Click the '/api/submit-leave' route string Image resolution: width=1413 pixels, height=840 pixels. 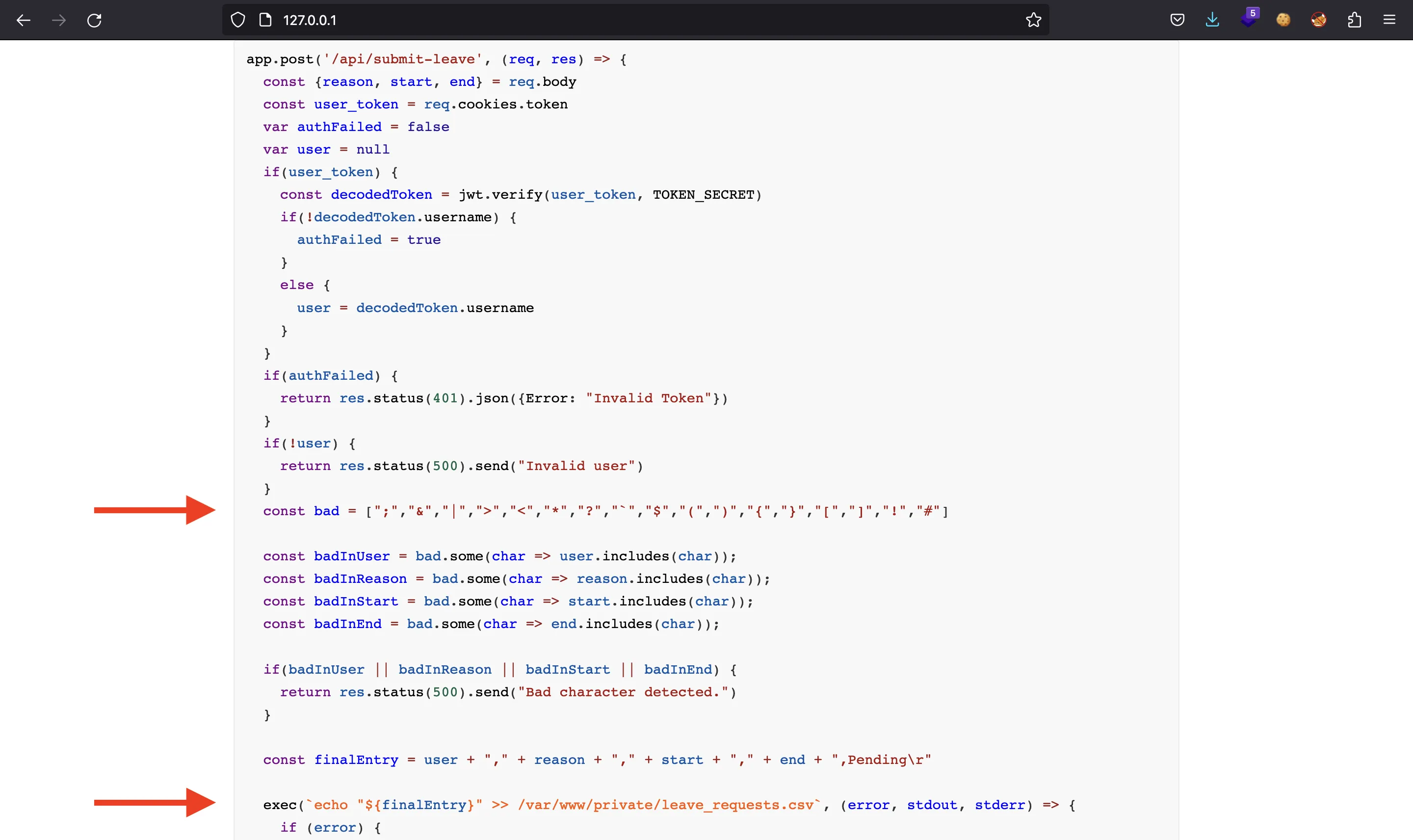pos(402,59)
